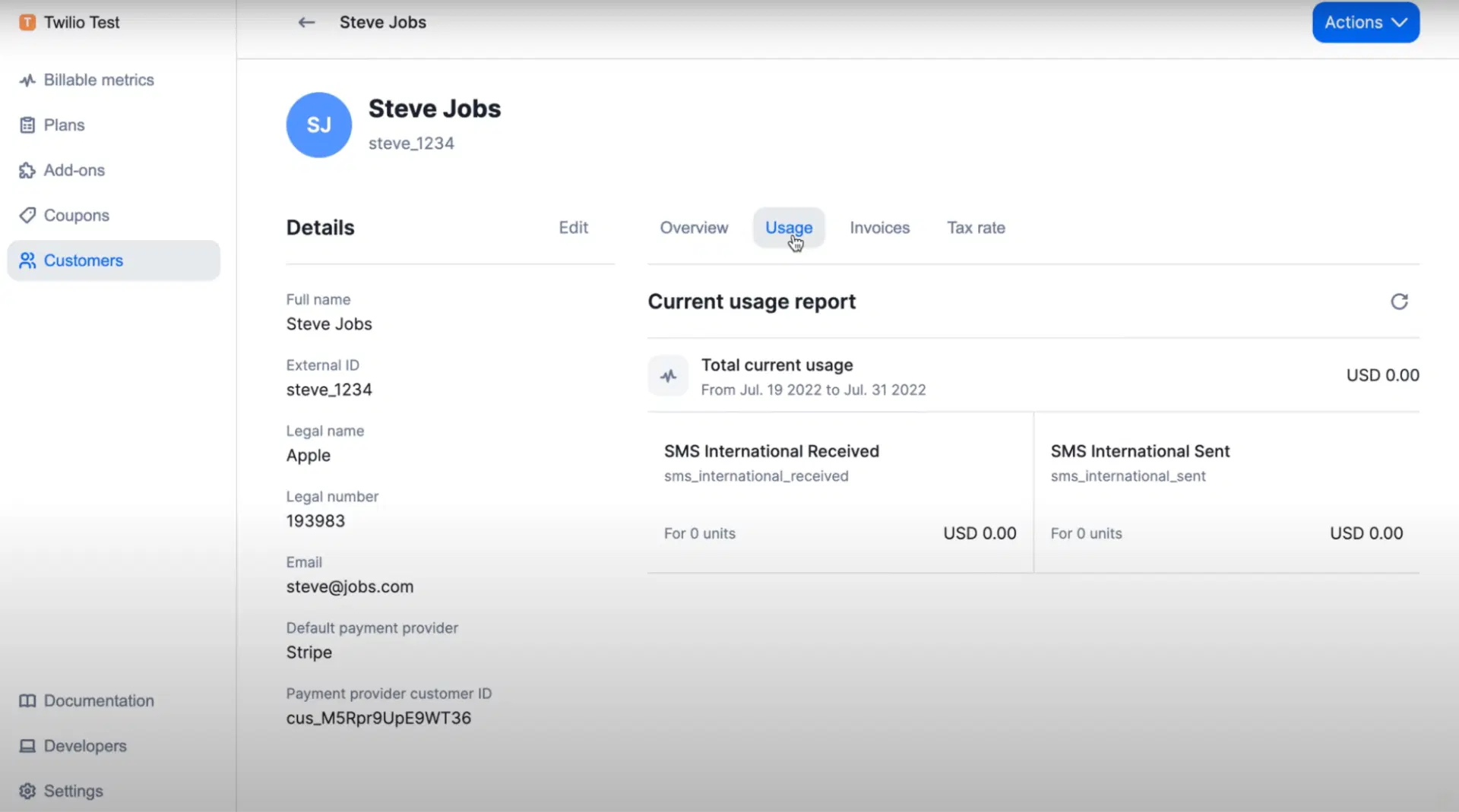Open Add-ons in the sidebar
The height and width of the screenshot is (812, 1459).
(x=114, y=170)
